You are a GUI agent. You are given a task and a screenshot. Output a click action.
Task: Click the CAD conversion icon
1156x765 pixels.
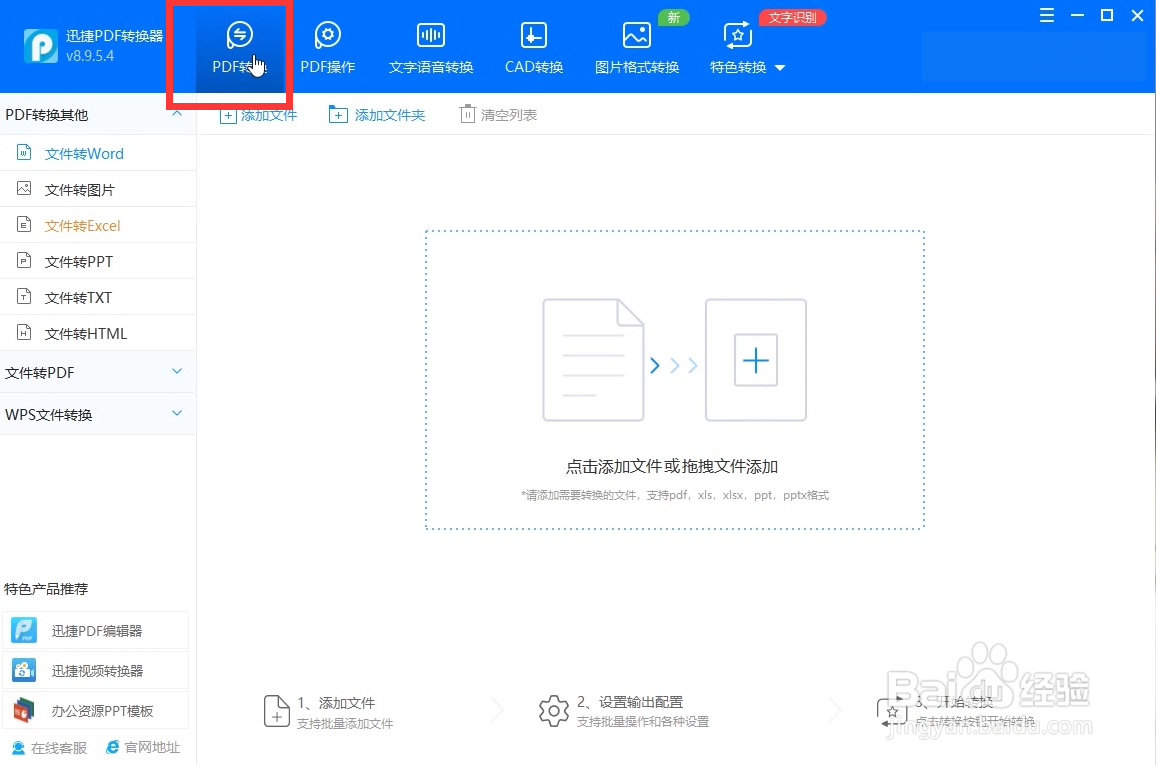point(534,35)
